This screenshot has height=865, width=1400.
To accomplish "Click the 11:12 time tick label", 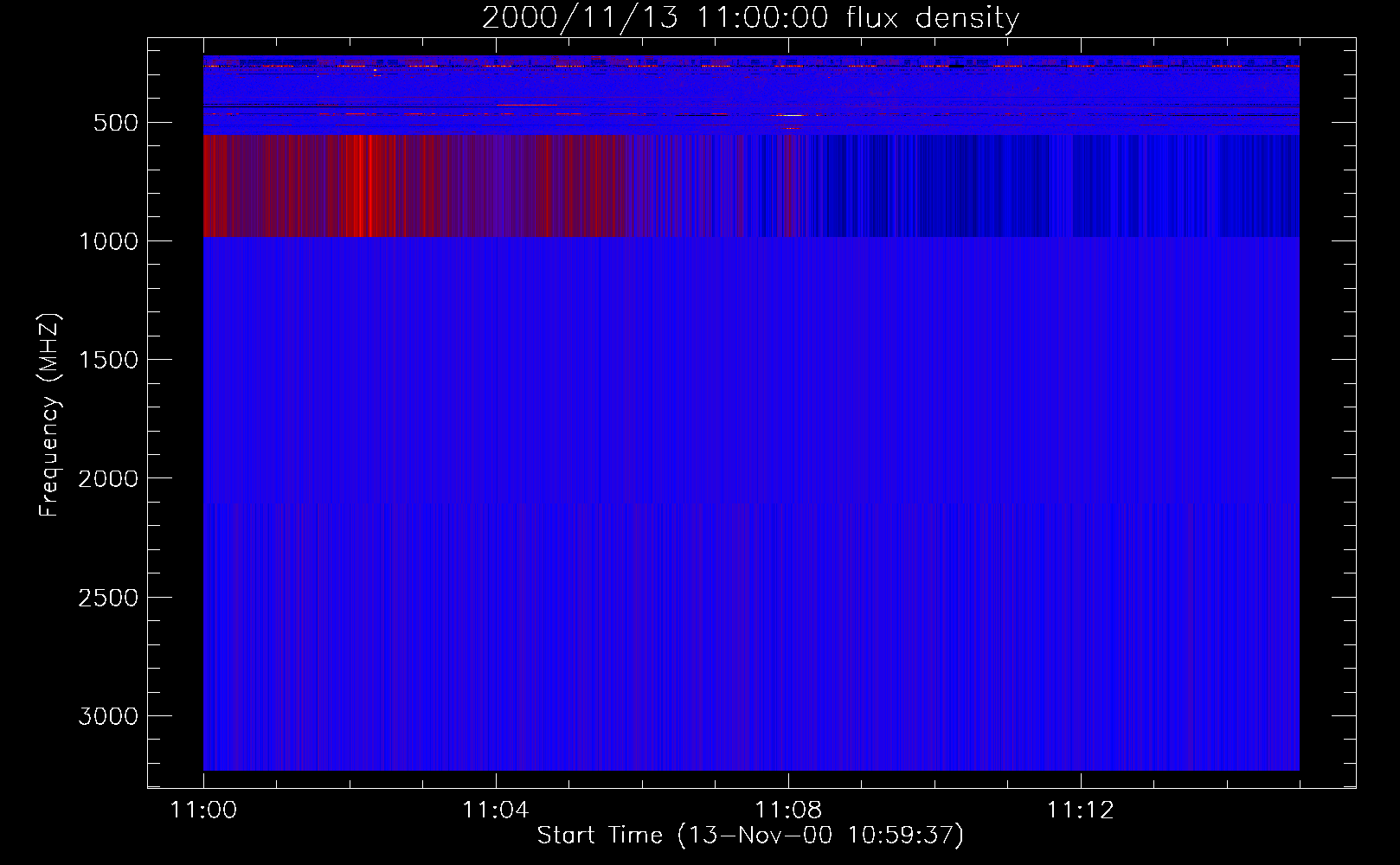I will pos(1081,811).
